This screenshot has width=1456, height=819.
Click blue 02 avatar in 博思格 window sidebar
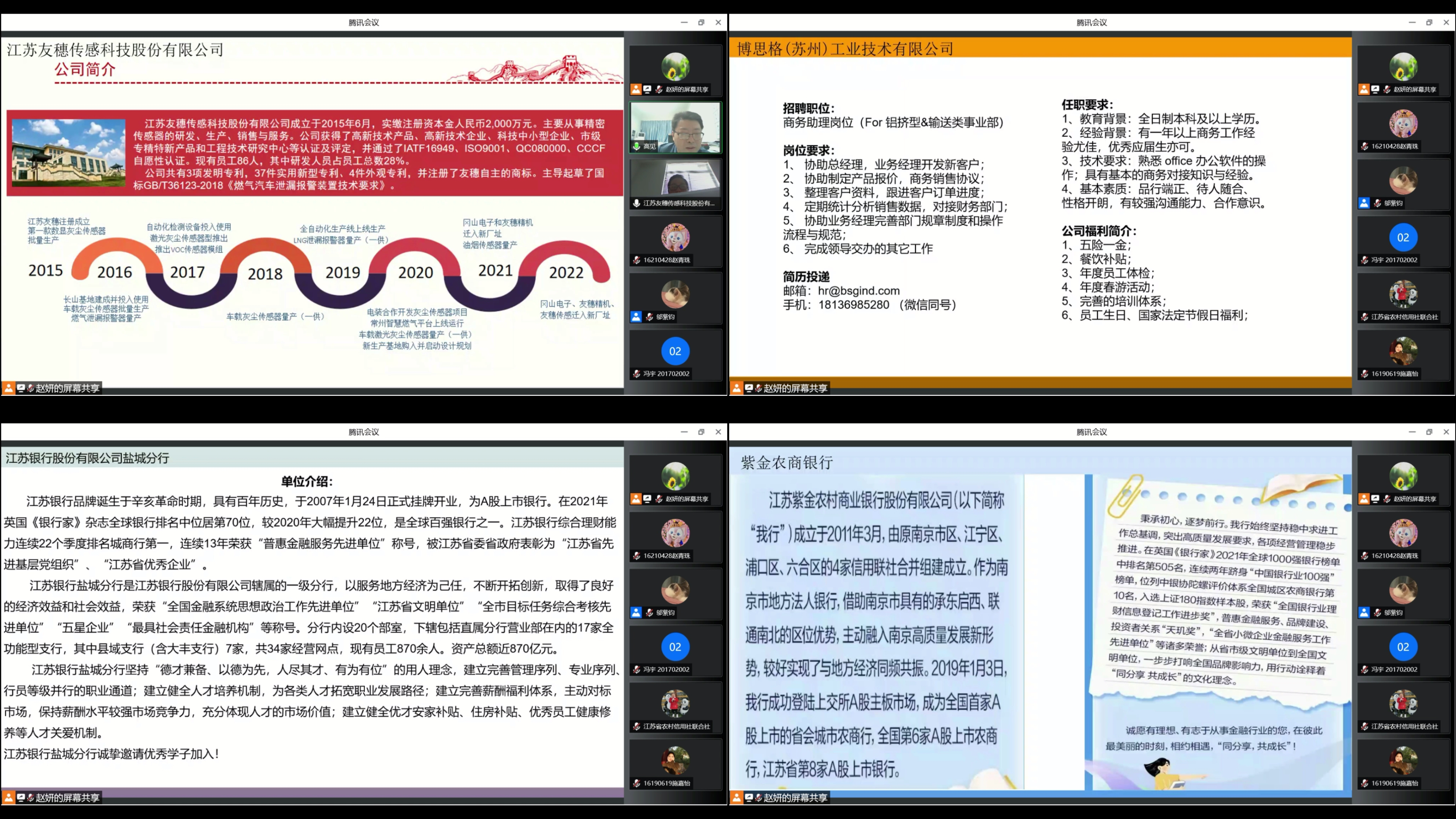pos(1403,238)
